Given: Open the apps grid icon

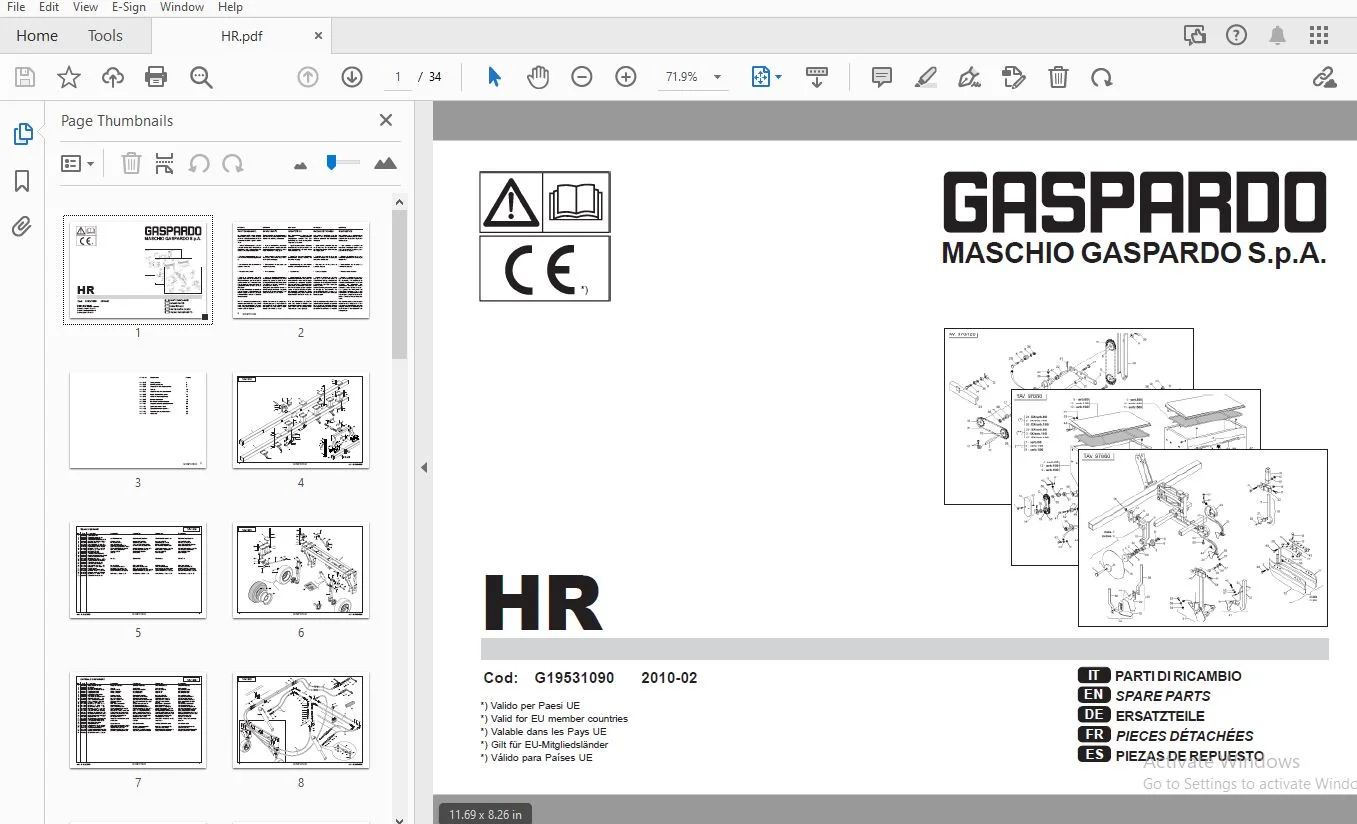Looking at the screenshot, I should pos(1319,36).
